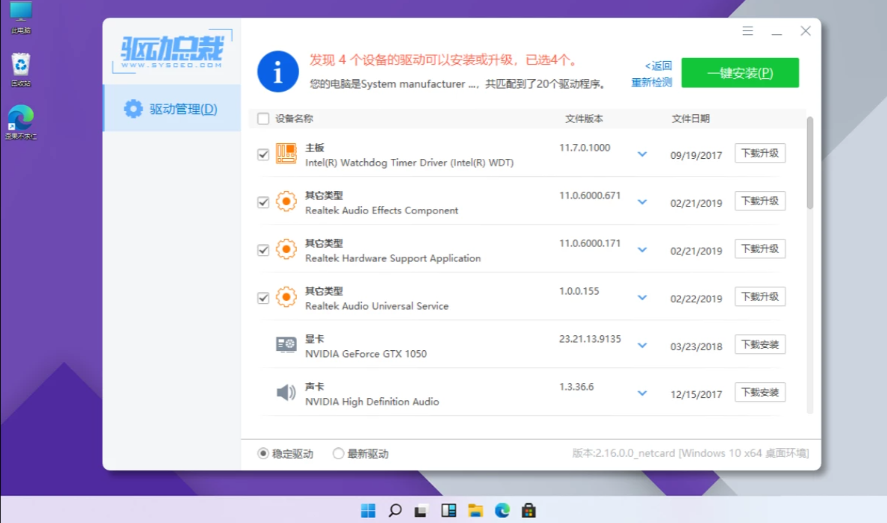Download upgrade for Realtek Audio Effects Component
The image size is (887, 523).
click(760, 201)
